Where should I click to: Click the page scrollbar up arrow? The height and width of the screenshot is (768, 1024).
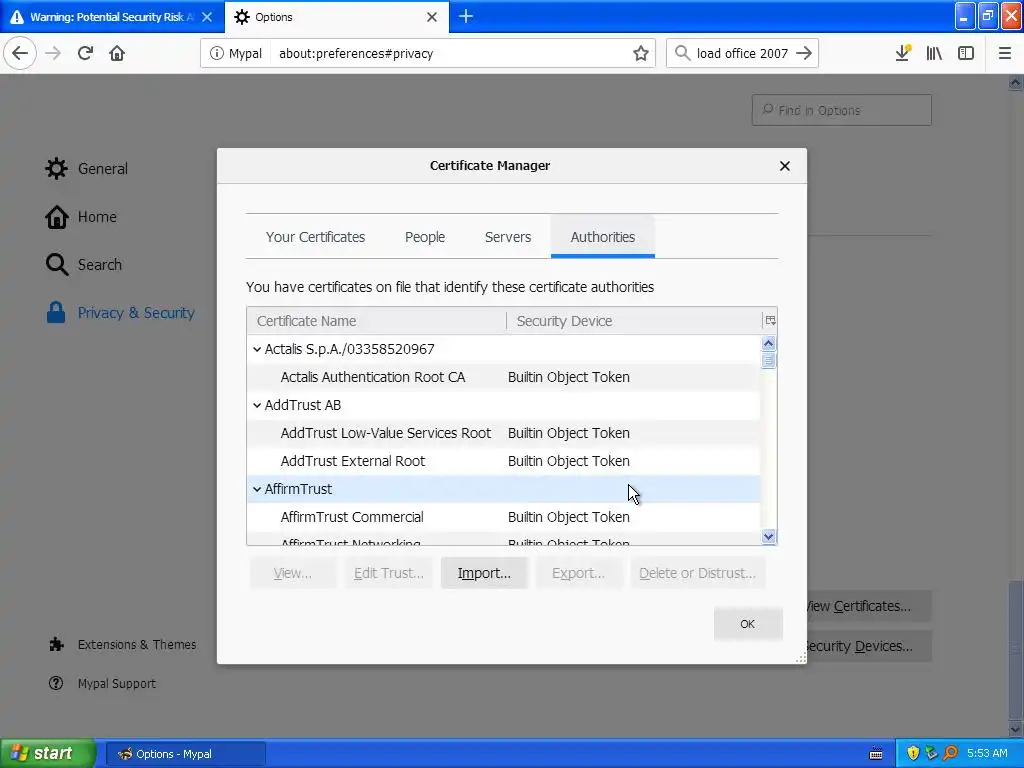[x=1015, y=83]
